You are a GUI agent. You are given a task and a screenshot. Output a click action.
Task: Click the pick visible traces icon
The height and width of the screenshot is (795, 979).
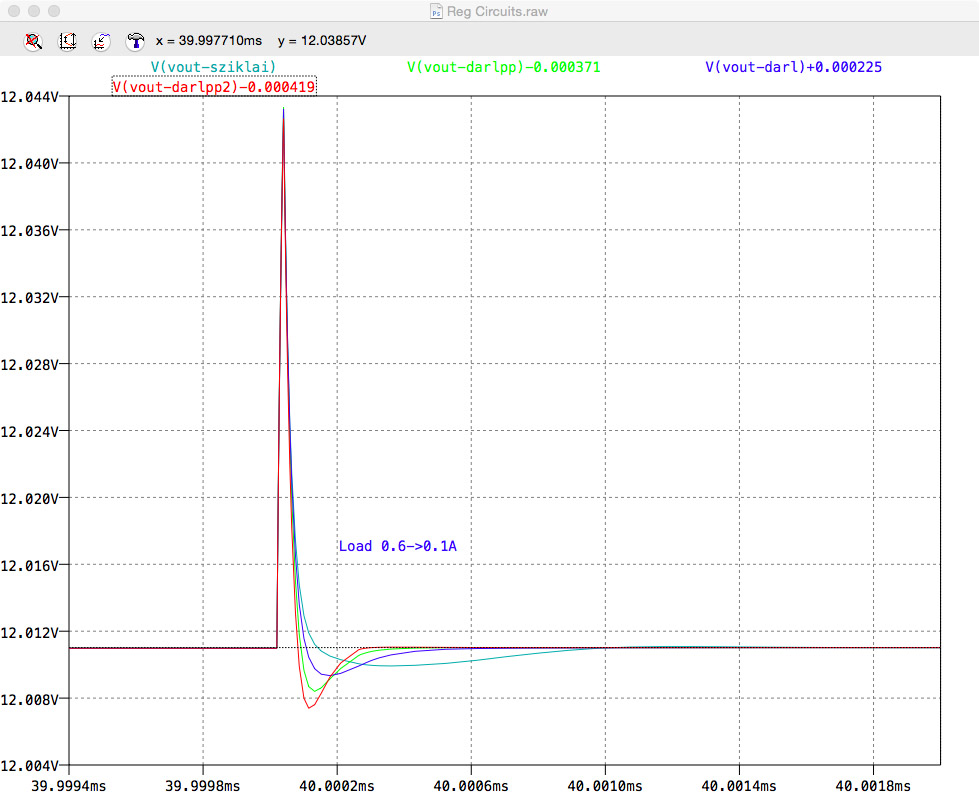[x=101, y=41]
